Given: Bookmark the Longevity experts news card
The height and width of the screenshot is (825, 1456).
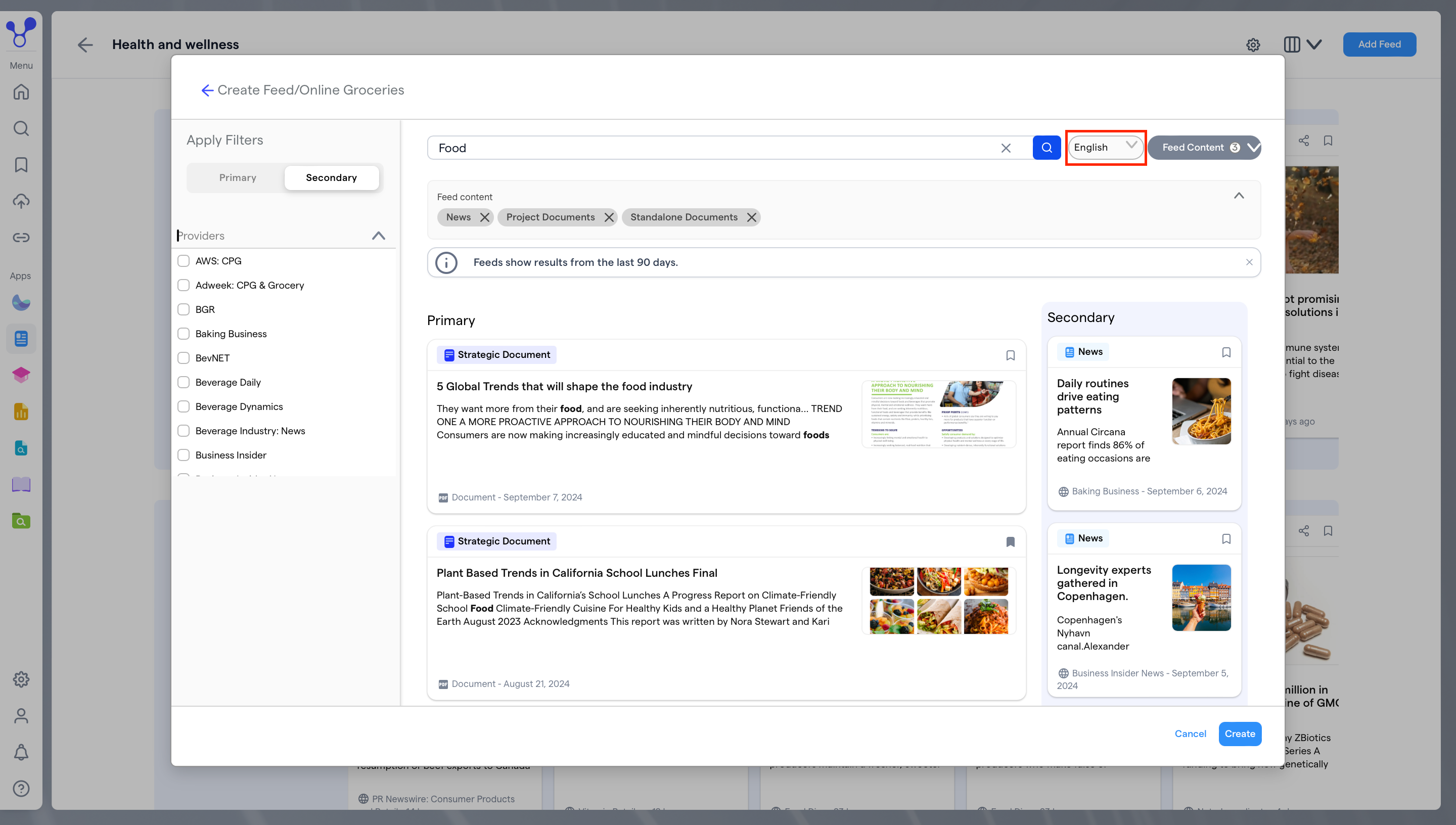Looking at the screenshot, I should 1226,539.
